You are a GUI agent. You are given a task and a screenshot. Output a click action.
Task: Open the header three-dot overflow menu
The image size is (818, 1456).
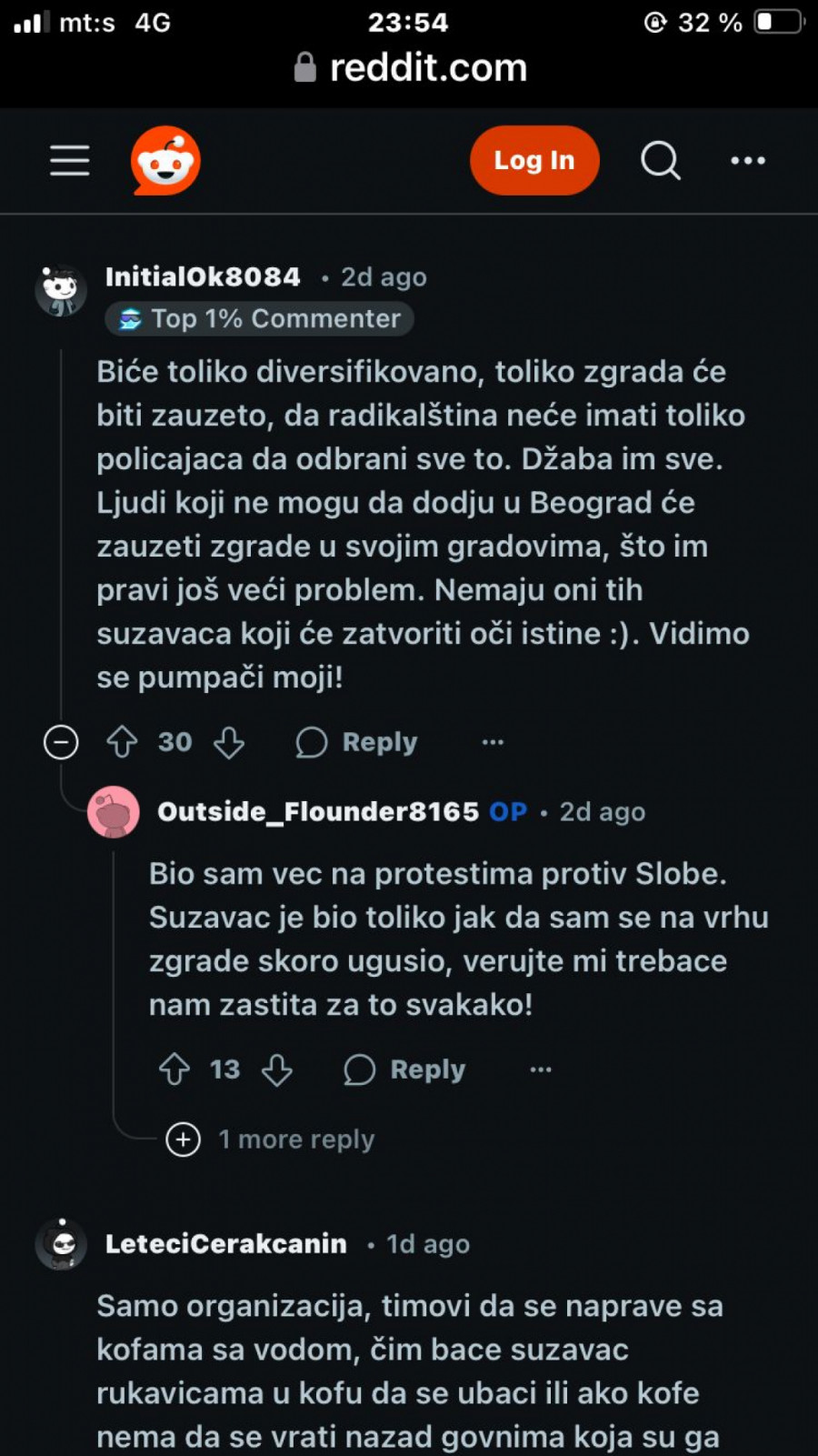747,161
